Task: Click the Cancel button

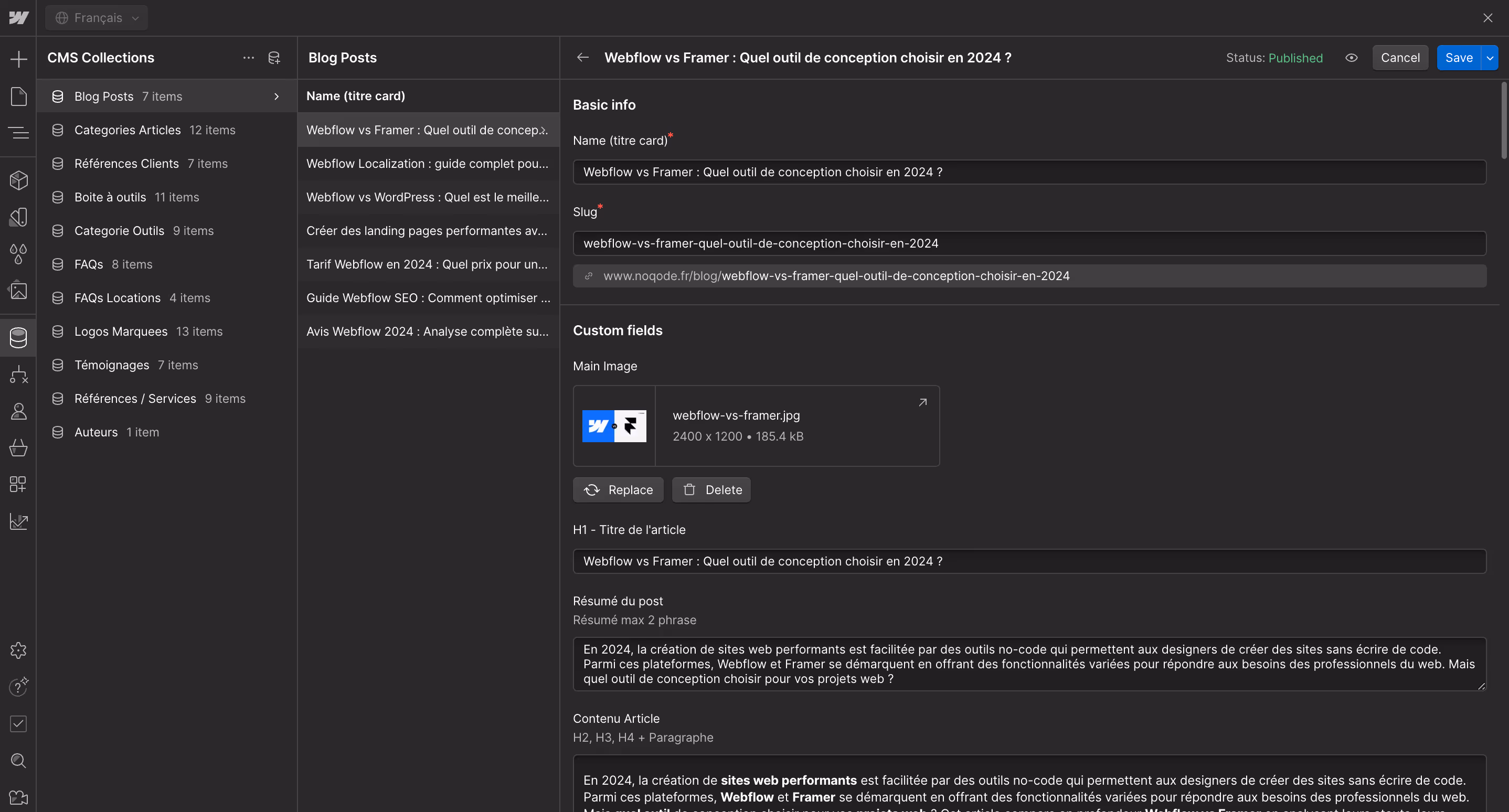Action: pos(1399,57)
